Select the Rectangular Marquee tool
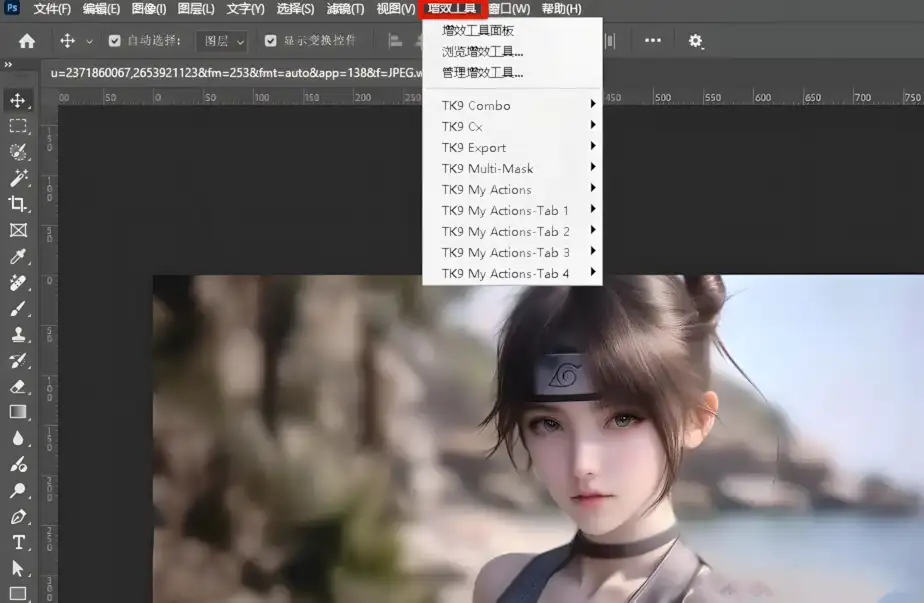The image size is (924, 603). [18, 126]
